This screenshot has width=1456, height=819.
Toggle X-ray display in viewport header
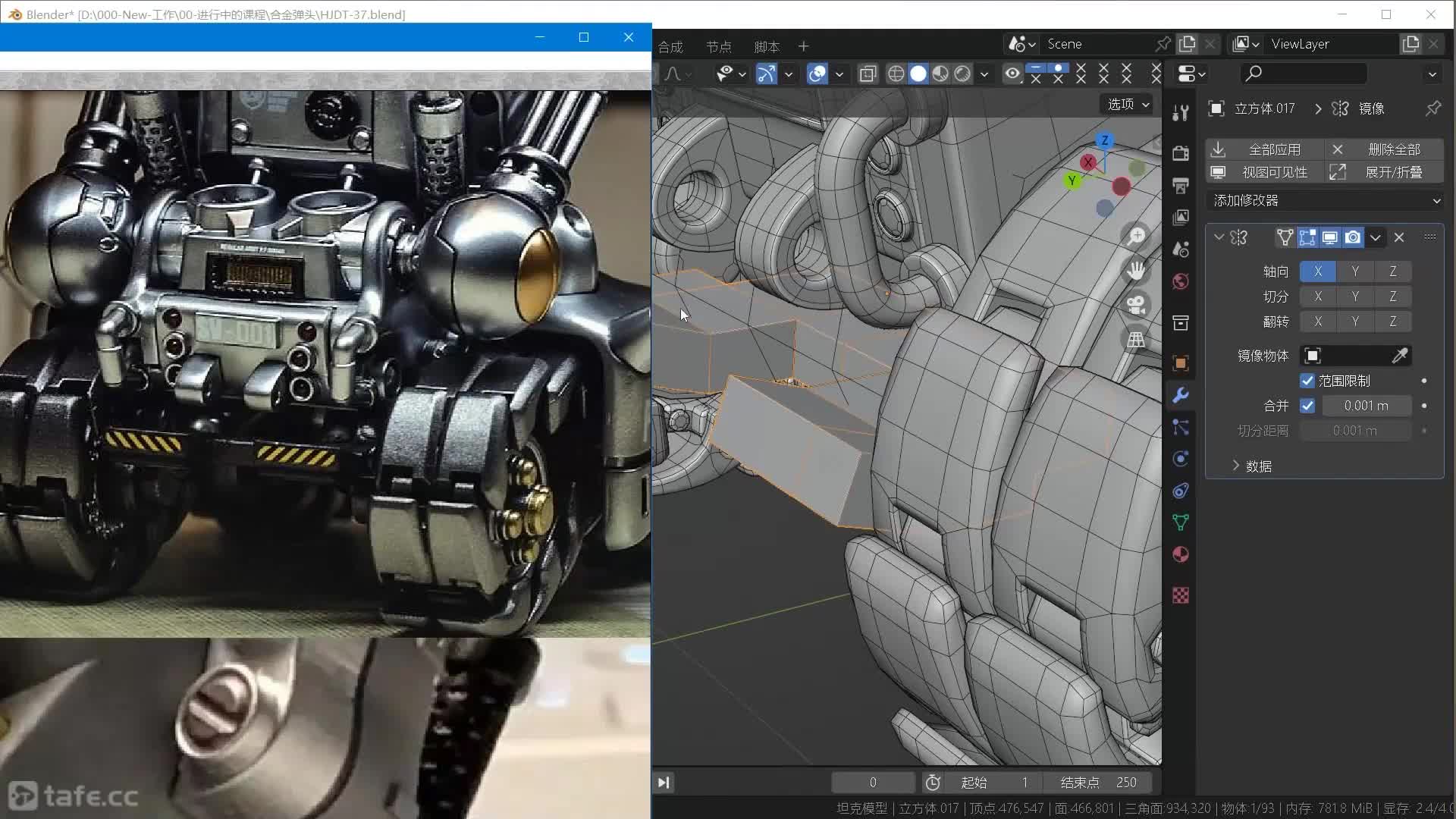pos(868,74)
